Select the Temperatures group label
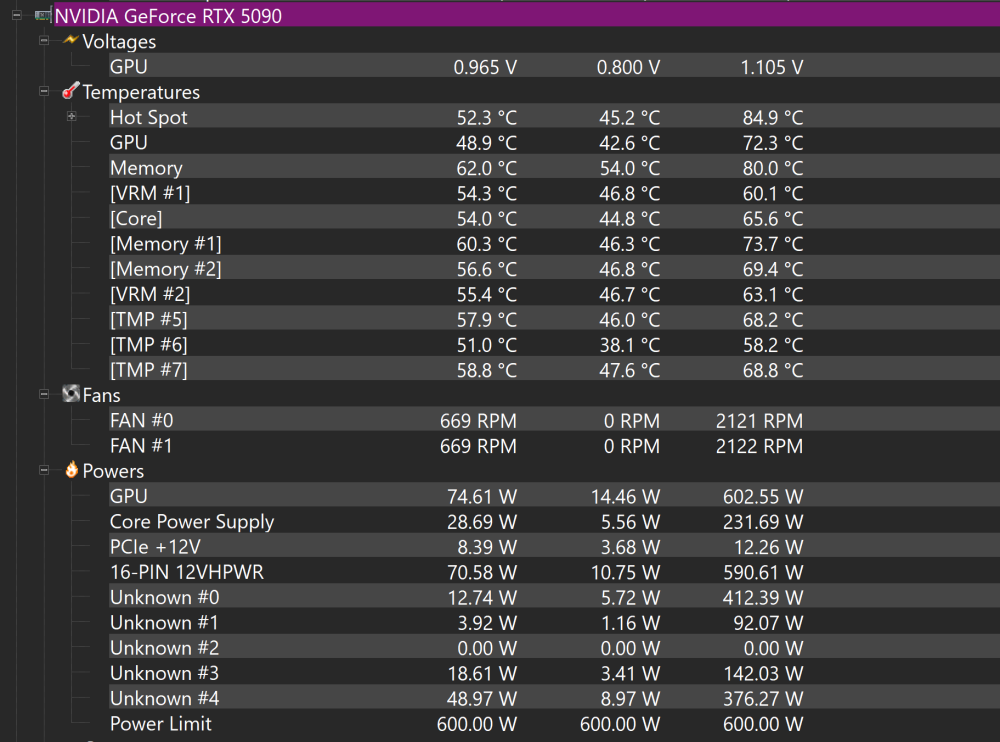The width and height of the screenshot is (1000, 742). 141,92
